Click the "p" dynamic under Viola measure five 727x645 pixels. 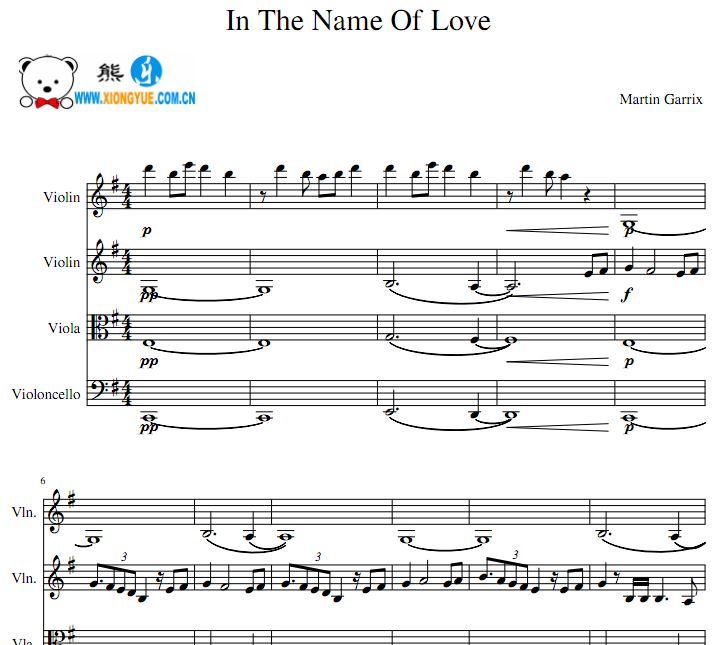point(629,361)
